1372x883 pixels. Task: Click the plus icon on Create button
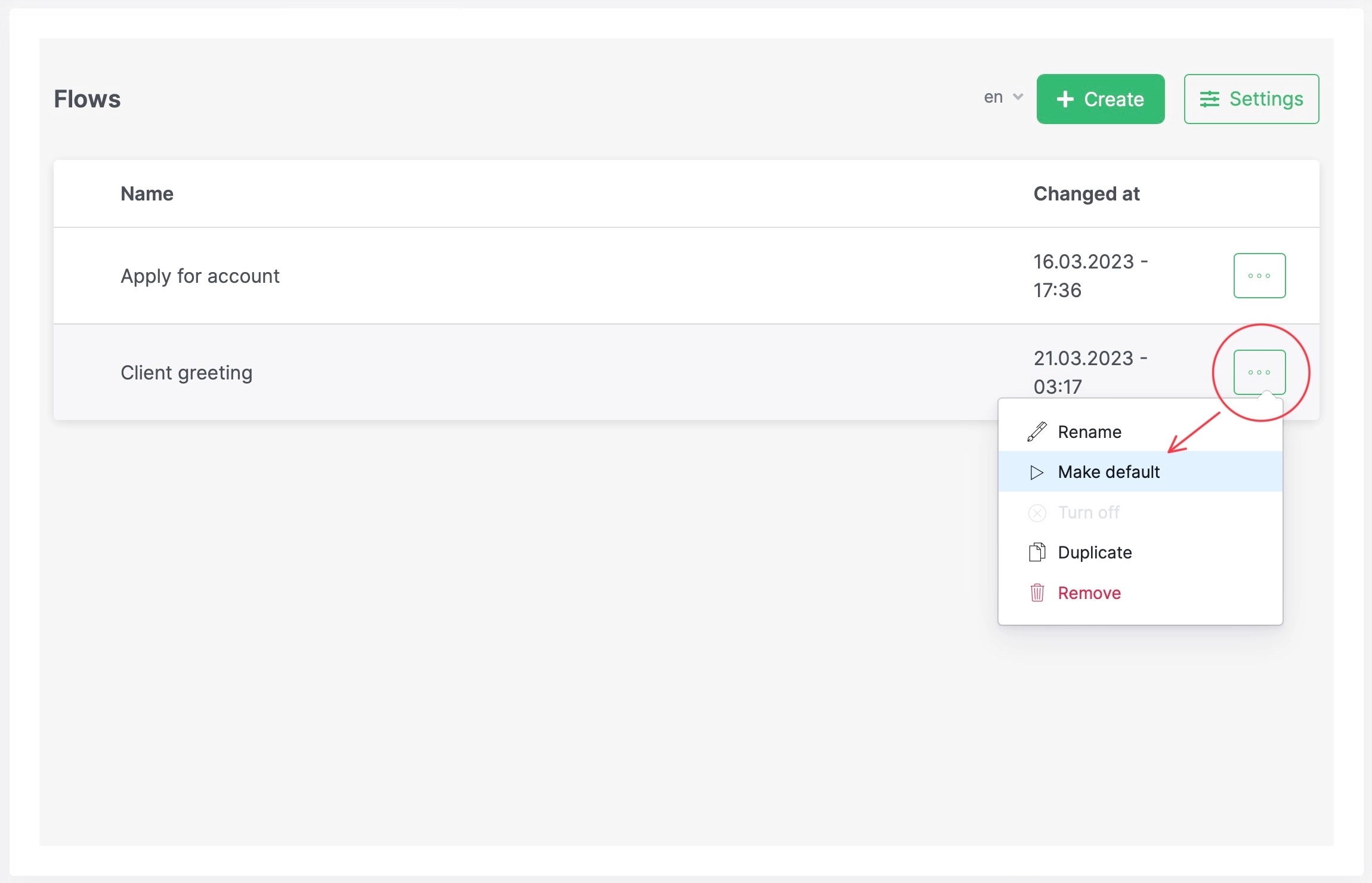[x=1065, y=99]
